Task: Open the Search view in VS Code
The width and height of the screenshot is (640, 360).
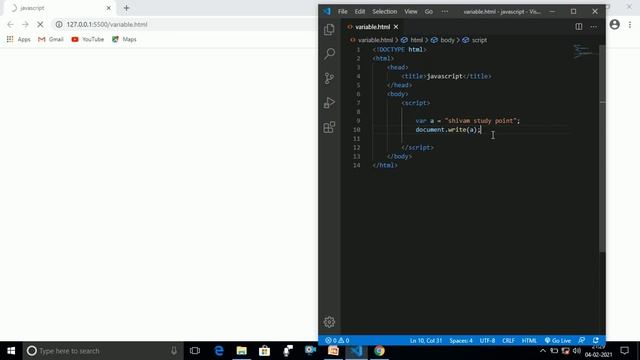Action: pyautogui.click(x=329, y=53)
